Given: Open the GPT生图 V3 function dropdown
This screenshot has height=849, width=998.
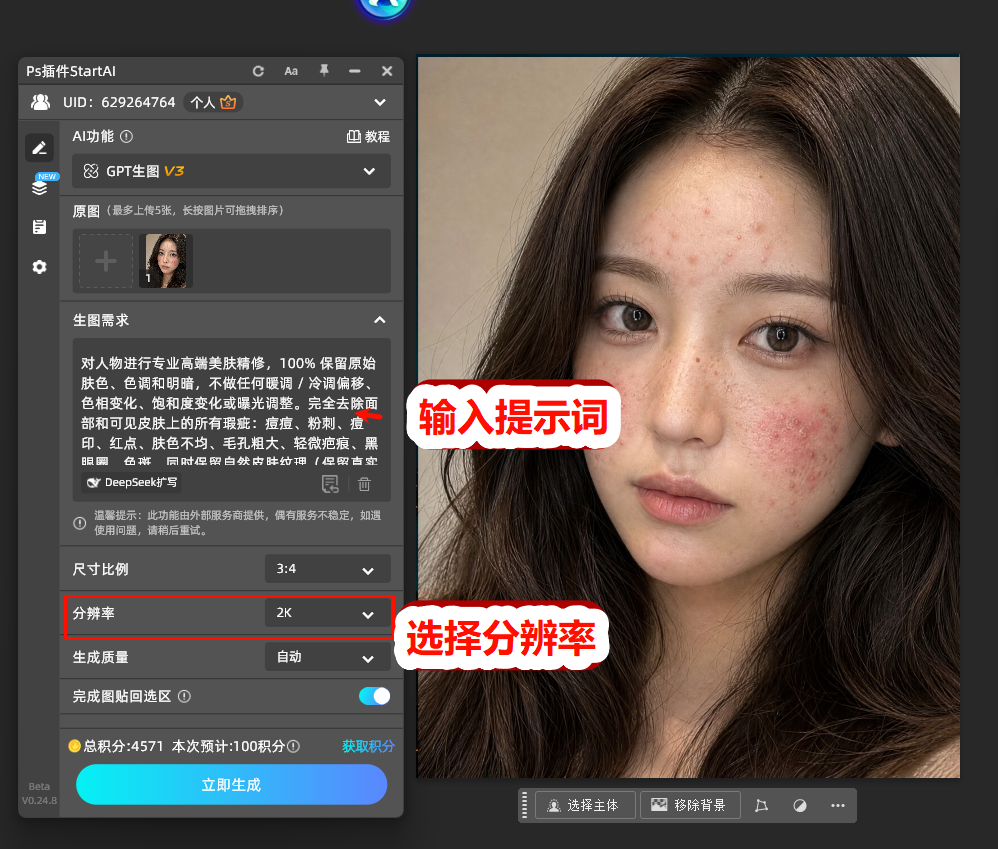Looking at the screenshot, I should tap(231, 171).
